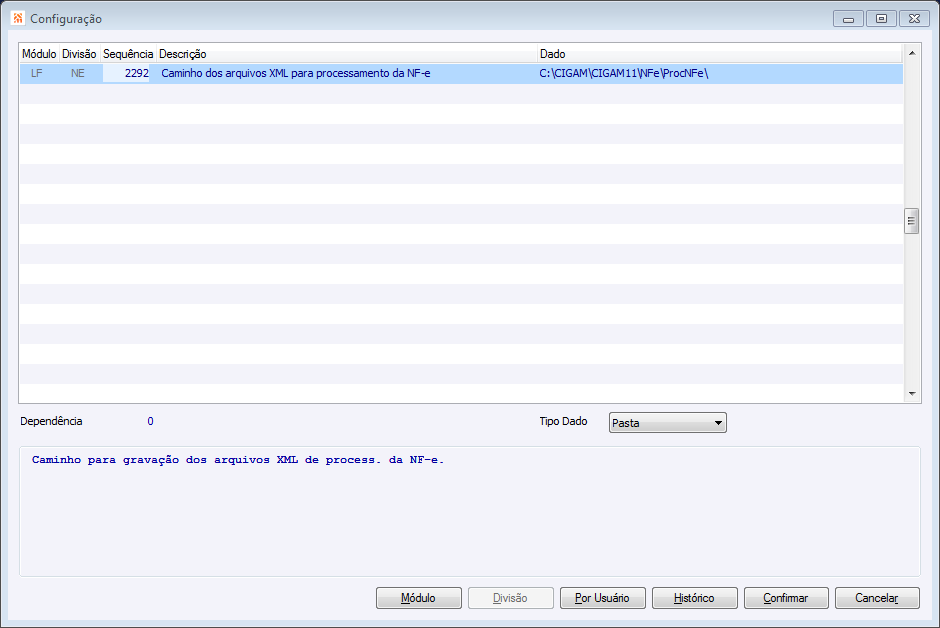Click the help text 'Caminho para gravação'
This screenshot has height=628, width=940.
(237, 460)
